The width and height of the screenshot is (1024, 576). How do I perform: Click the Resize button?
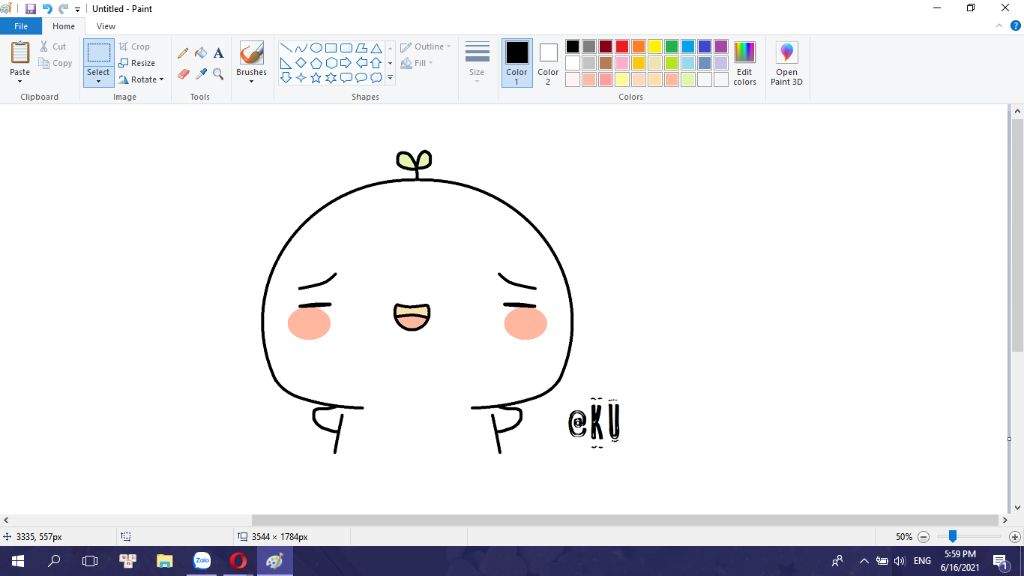(137, 63)
